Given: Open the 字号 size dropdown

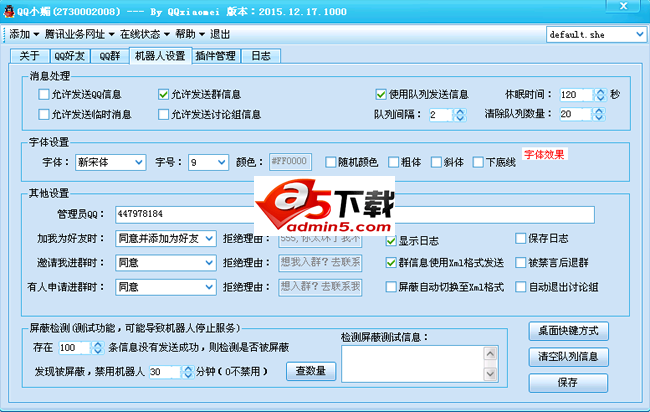Looking at the screenshot, I should click(x=208, y=162).
